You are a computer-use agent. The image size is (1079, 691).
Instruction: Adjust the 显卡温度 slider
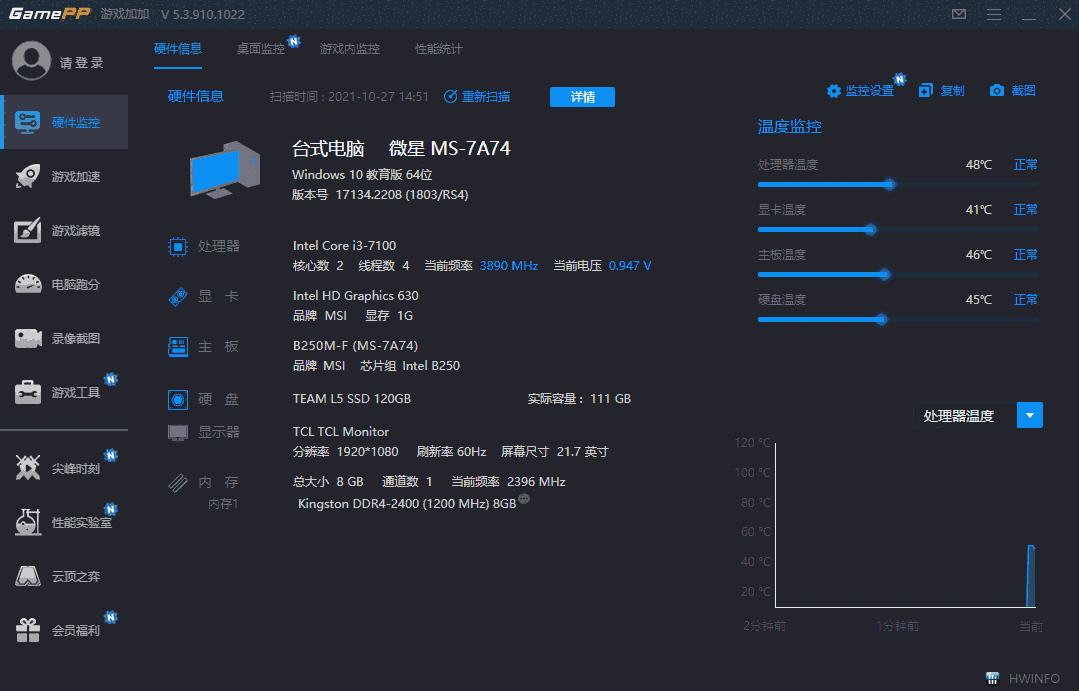click(x=874, y=229)
